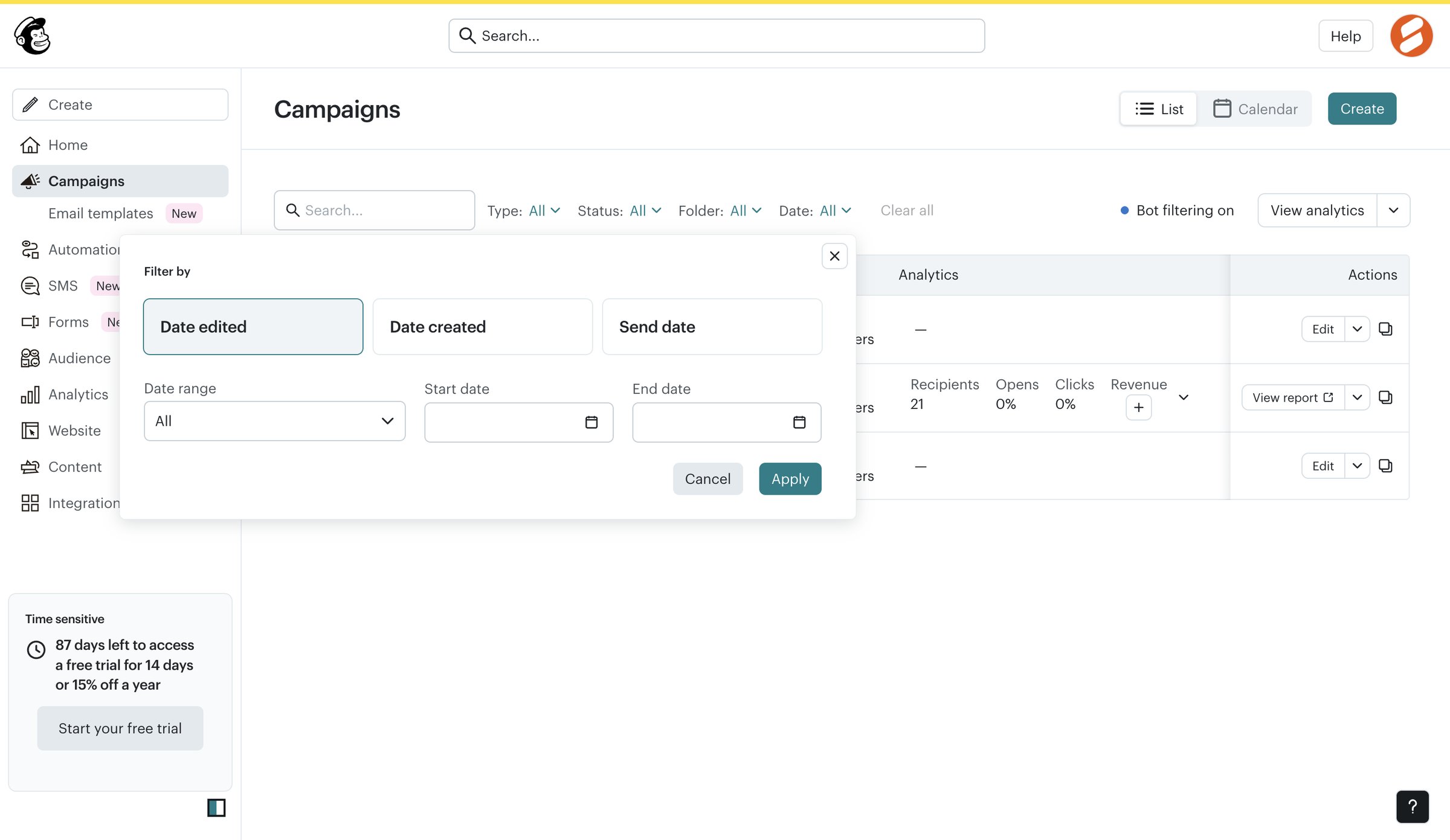Click replicate icon on first campaign row
The width and height of the screenshot is (1450, 840).
pos(1385,329)
